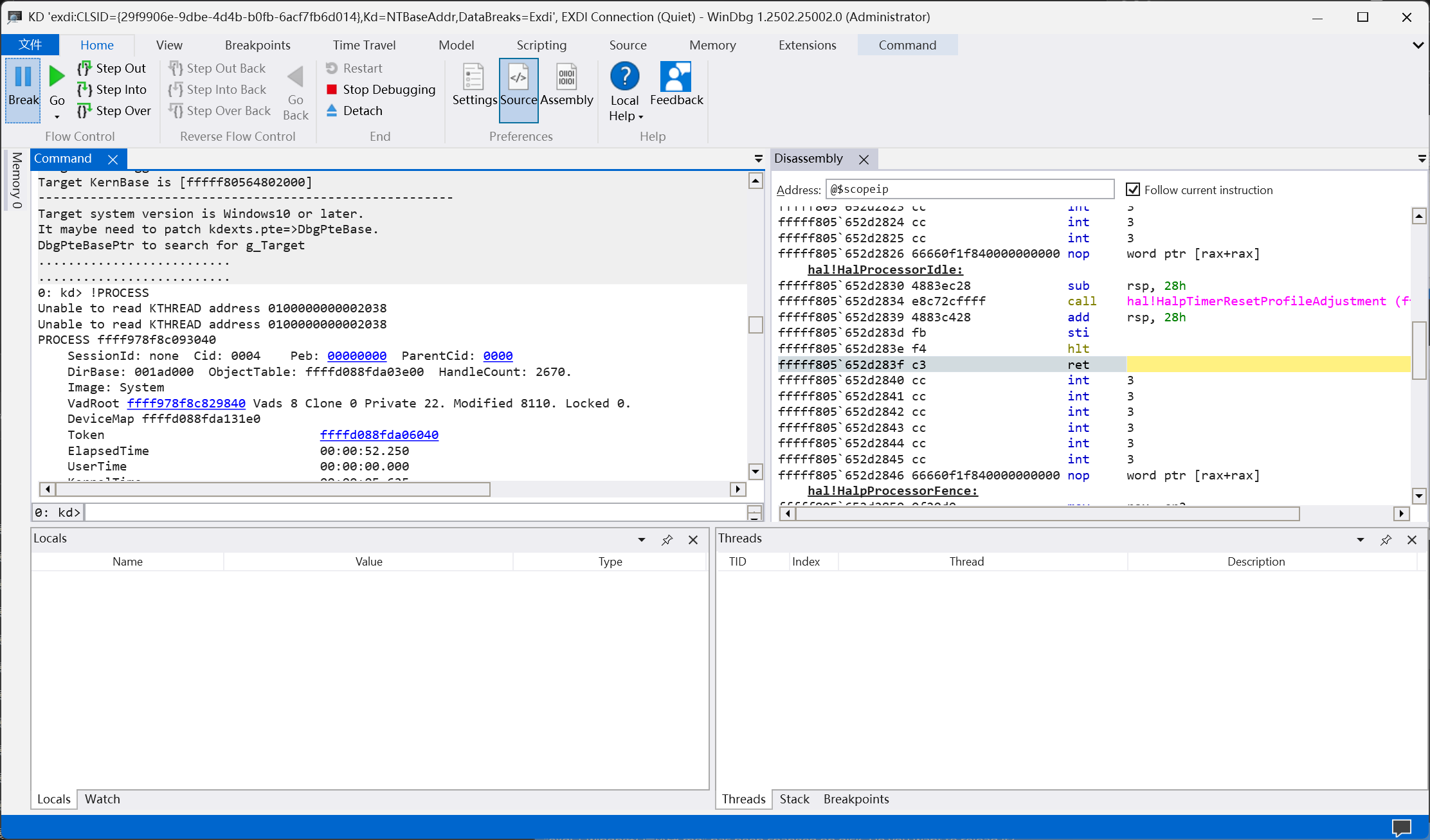Screen dimensions: 1430x840
Task: Click Step Out Back
Action: tap(217, 68)
